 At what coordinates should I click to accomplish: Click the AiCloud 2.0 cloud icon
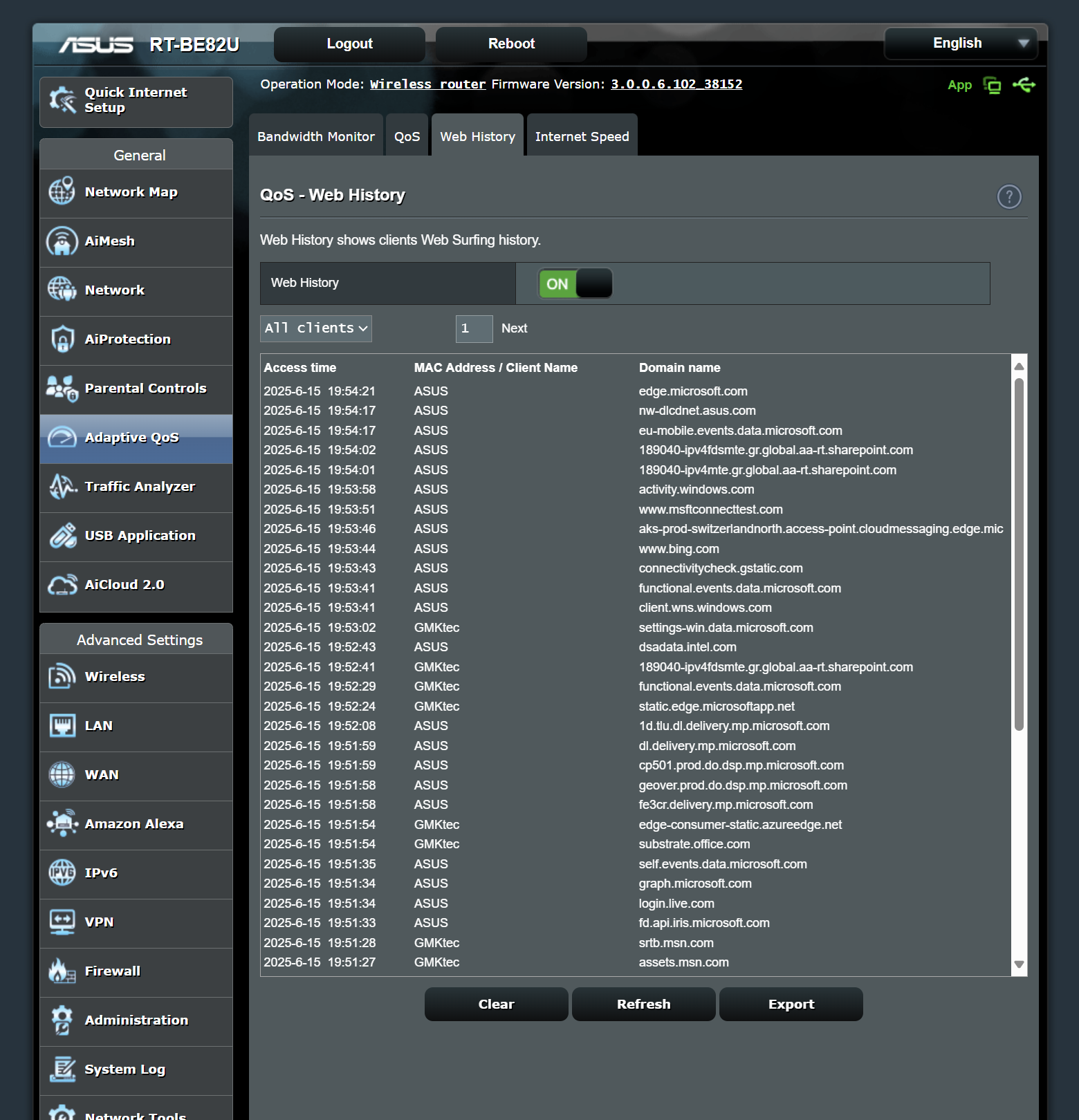pos(62,585)
